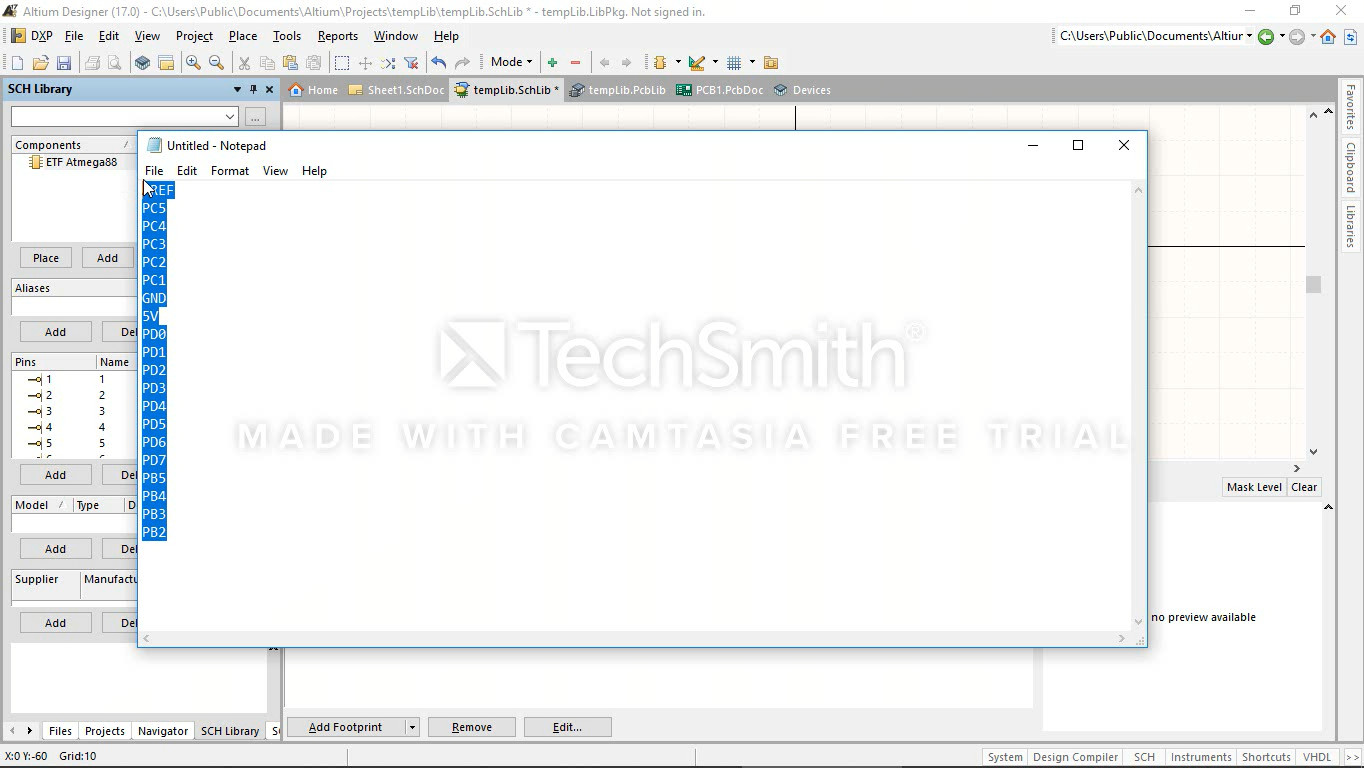1364x768 pixels.
Task: Click the Open folder toolbar icon
Action: click(40, 63)
